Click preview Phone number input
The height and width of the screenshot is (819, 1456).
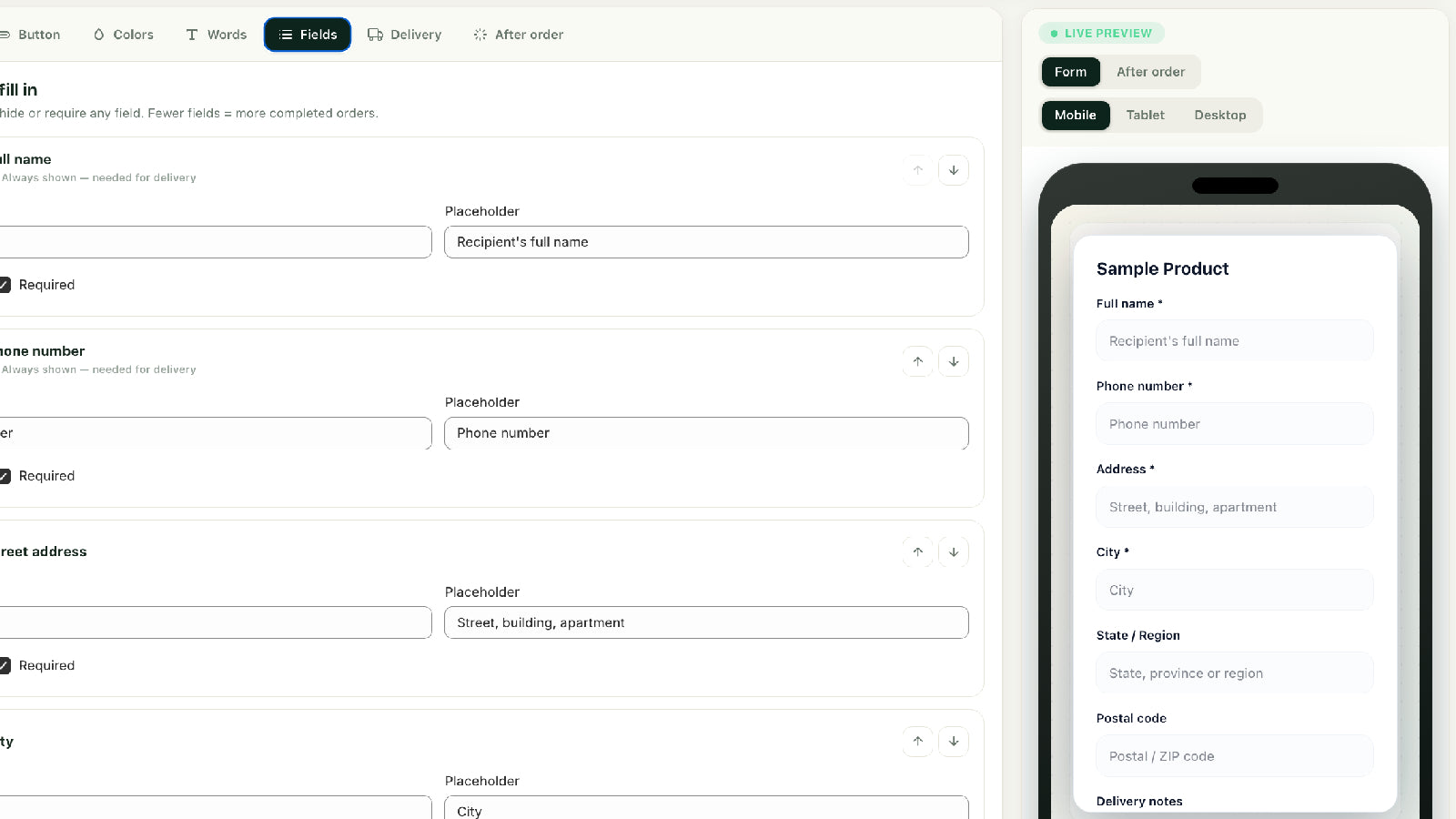pyautogui.click(x=1235, y=424)
